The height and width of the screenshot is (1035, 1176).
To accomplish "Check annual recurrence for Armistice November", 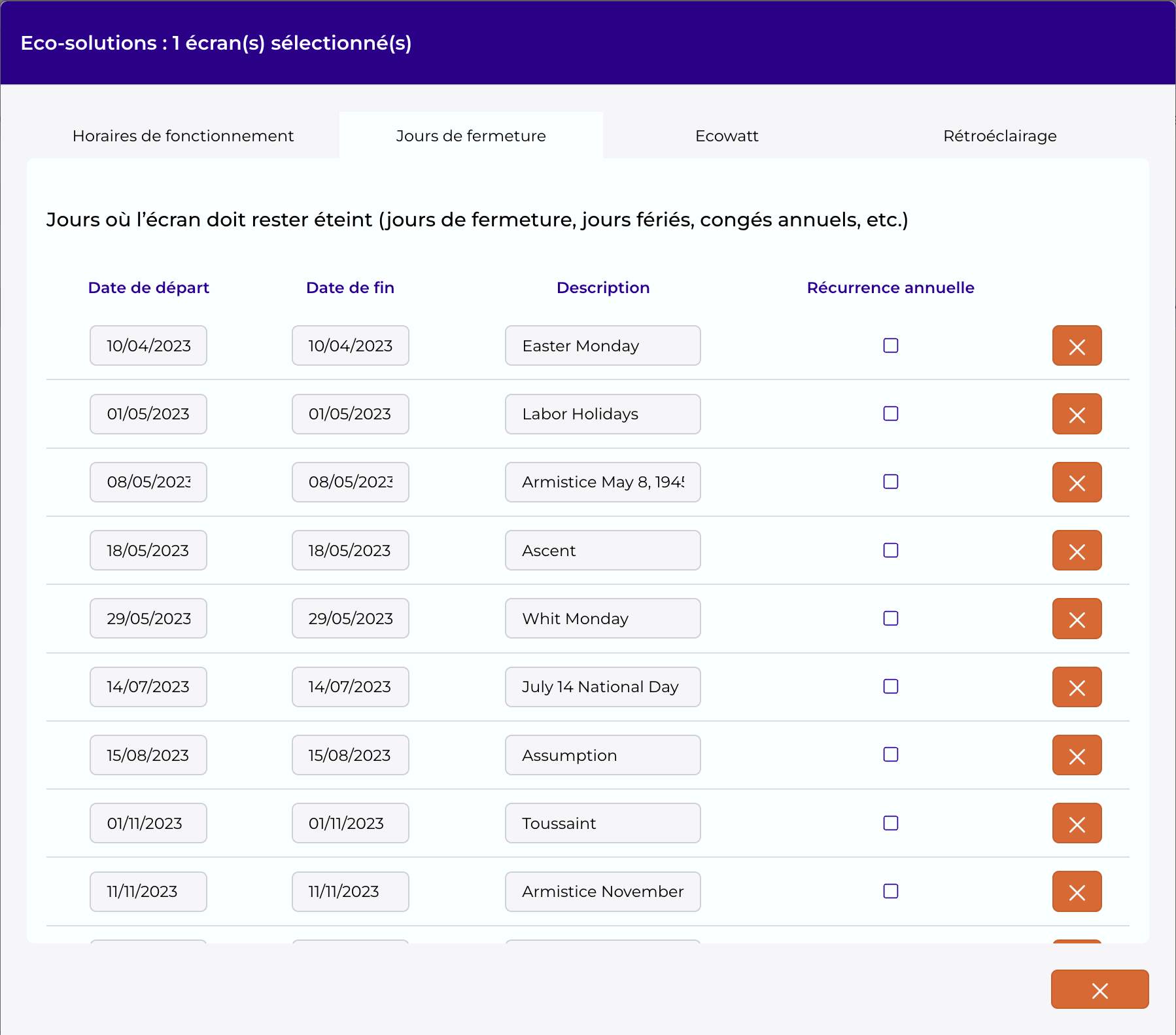I will (890, 891).
